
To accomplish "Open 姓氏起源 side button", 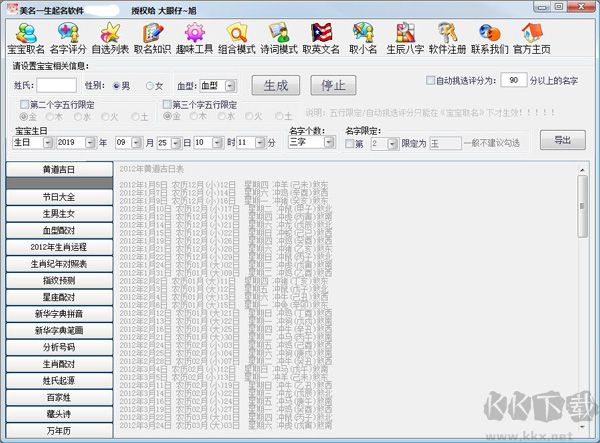I will [59, 381].
